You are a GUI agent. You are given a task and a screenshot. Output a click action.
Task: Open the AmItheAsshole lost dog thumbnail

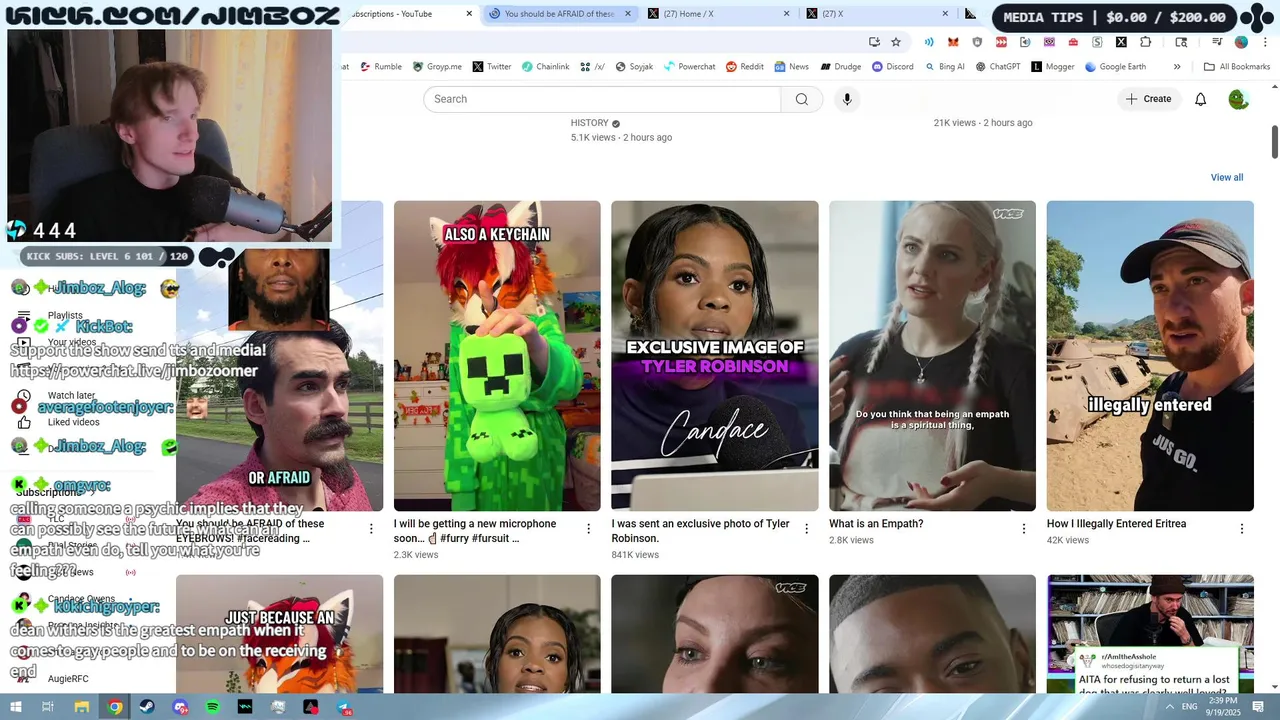1150,634
